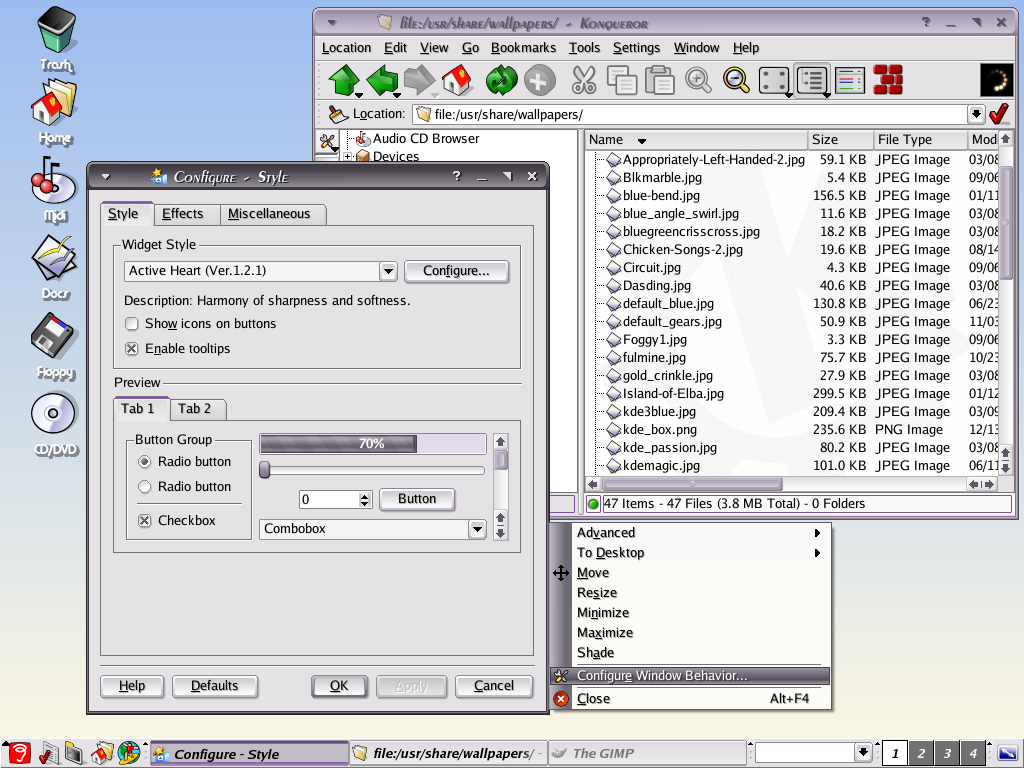
Task: Click the Cut scissors icon
Action: [x=584, y=80]
